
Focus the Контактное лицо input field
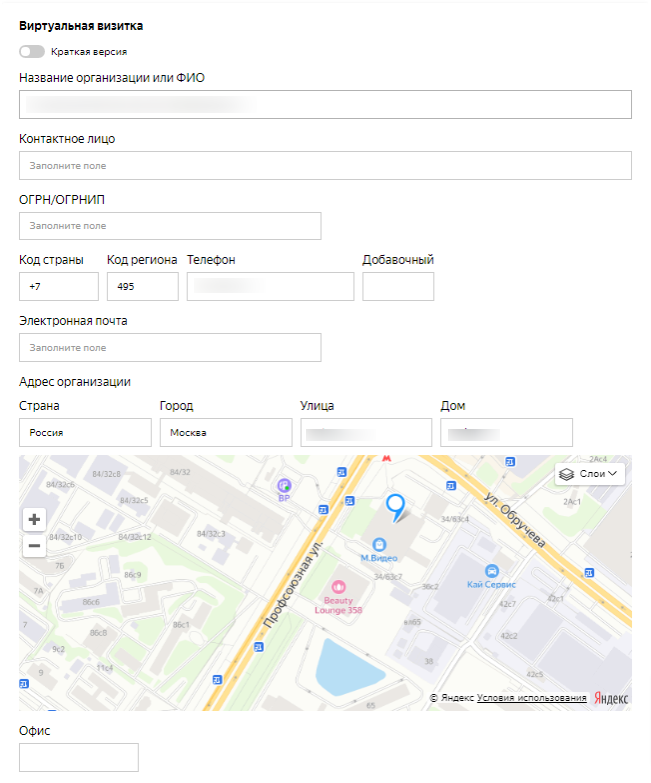coord(325,166)
